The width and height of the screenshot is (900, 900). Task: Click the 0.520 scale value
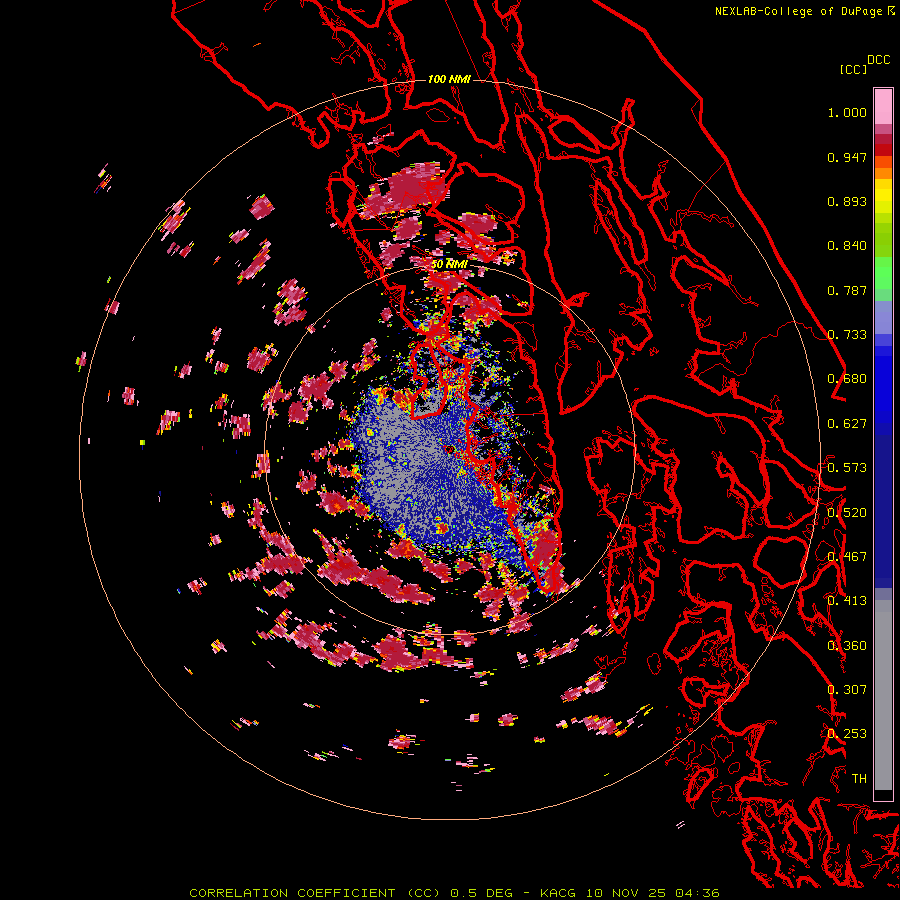coord(847,512)
